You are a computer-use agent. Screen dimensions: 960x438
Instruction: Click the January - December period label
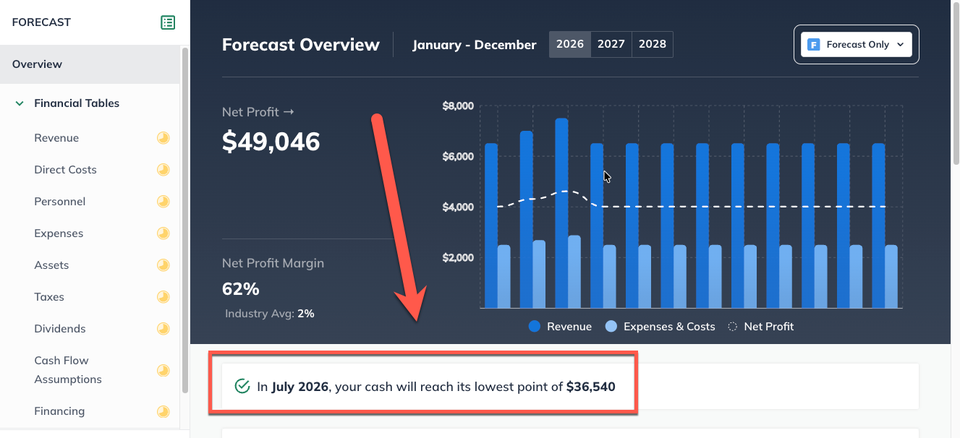point(474,45)
